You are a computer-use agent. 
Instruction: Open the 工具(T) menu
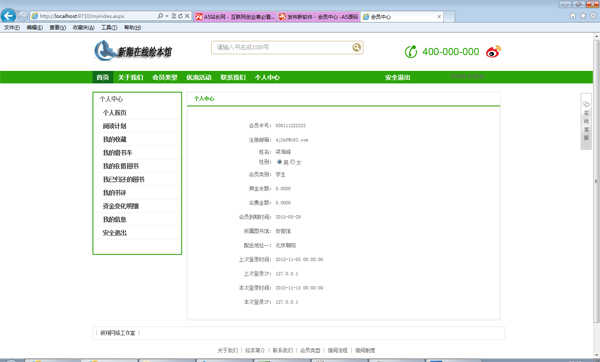pos(109,28)
